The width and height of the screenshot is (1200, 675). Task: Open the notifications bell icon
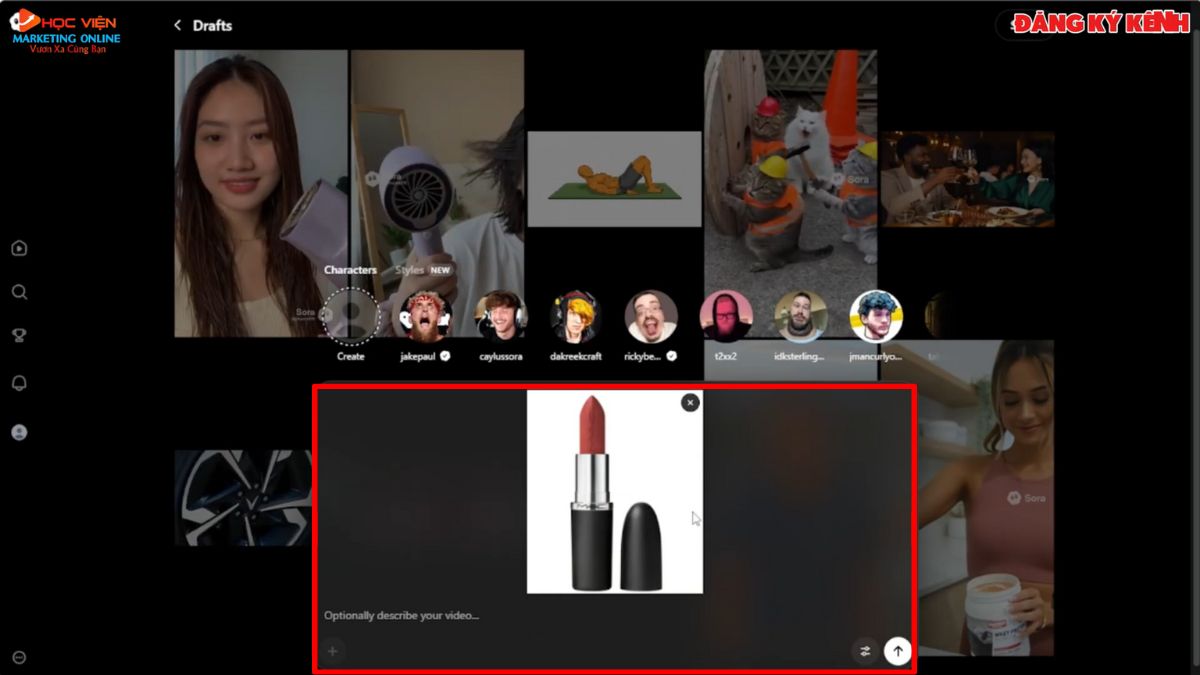pyautogui.click(x=19, y=382)
